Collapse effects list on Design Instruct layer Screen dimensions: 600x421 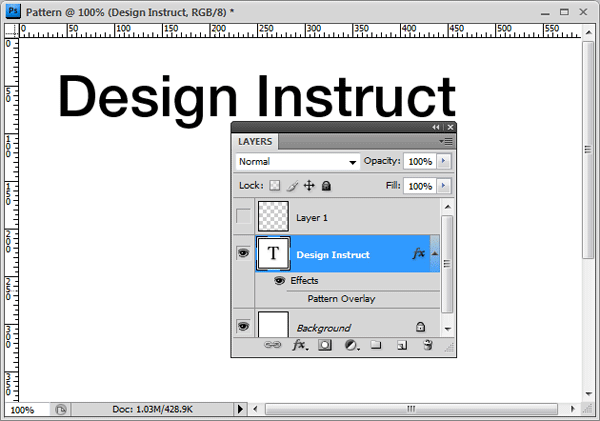[x=435, y=254]
